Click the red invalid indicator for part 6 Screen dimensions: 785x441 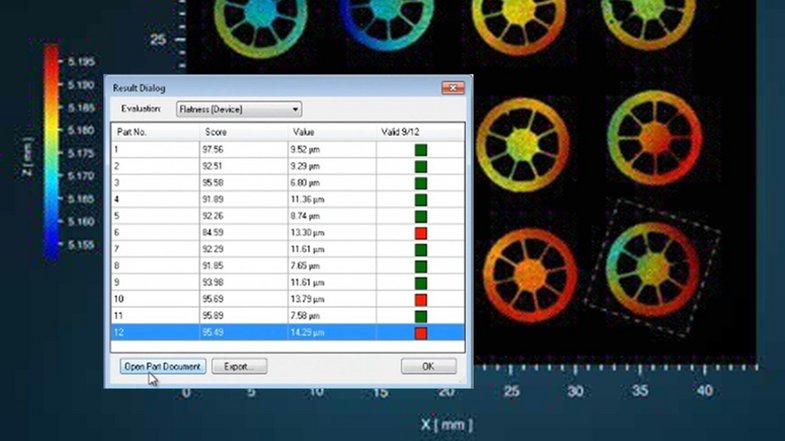pos(421,233)
